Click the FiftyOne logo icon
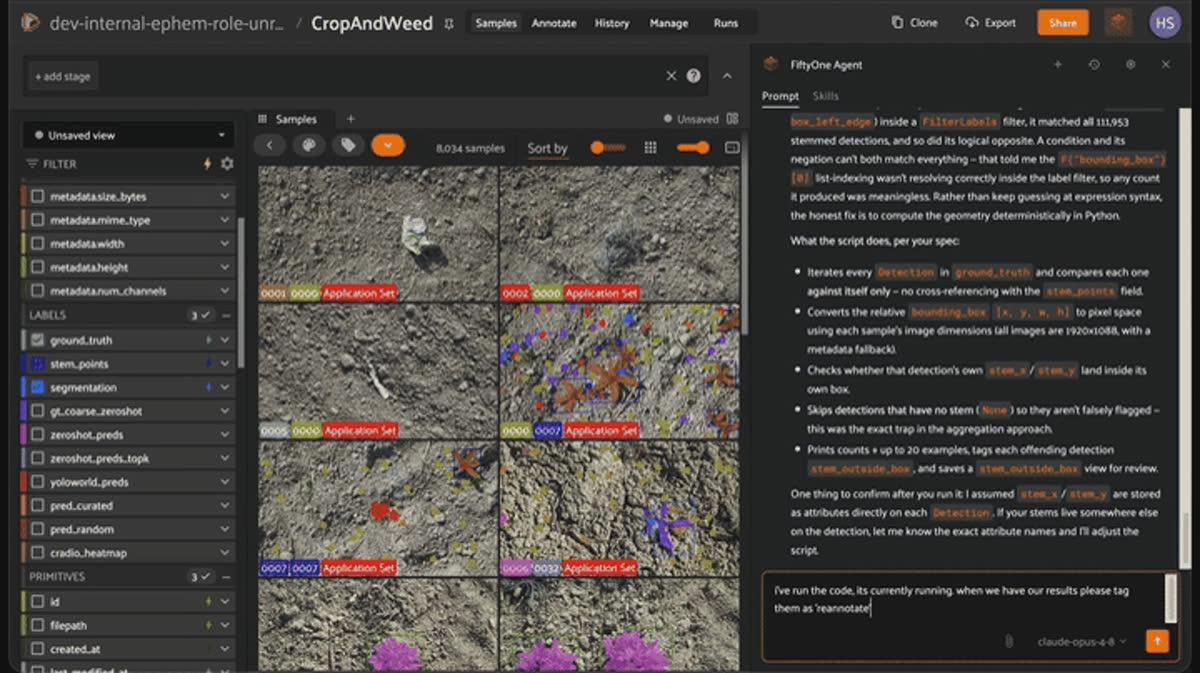Image resolution: width=1200 pixels, height=673 pixels. (30, 22)
